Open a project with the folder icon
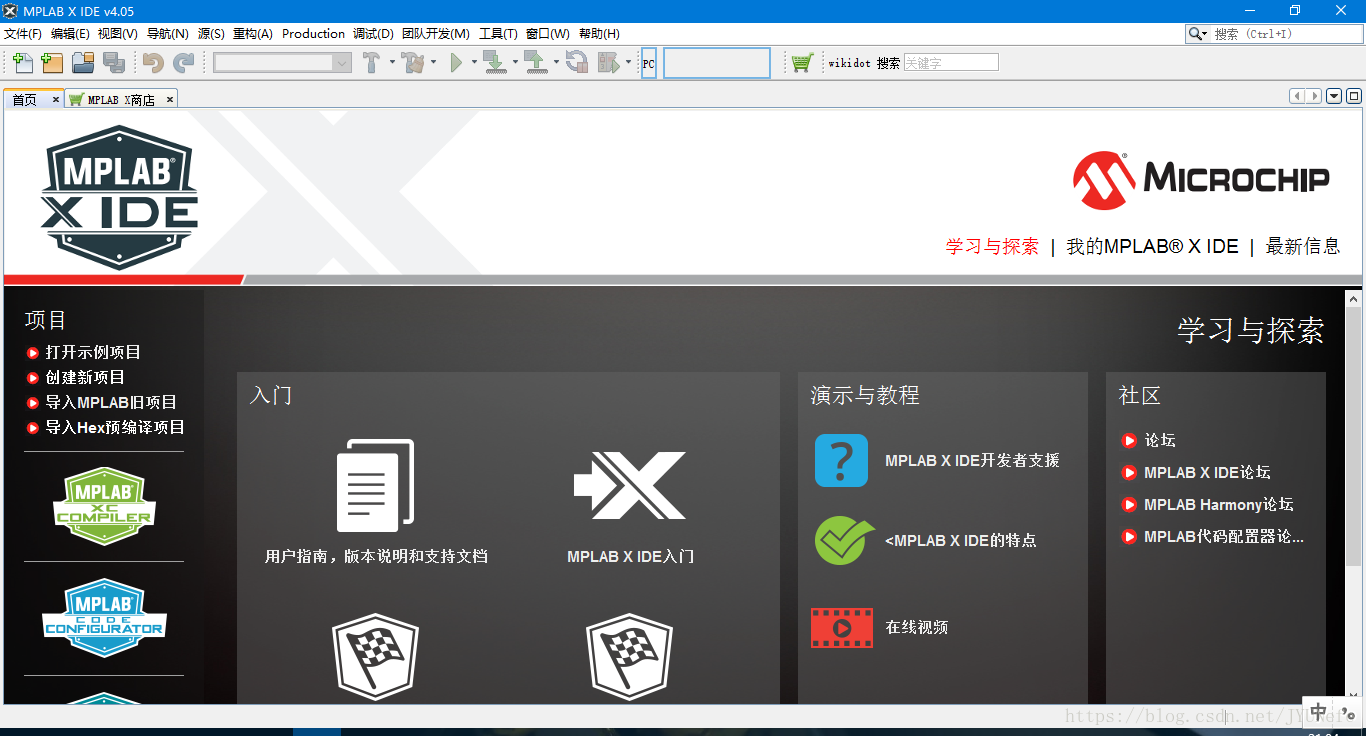This screenshot has width=1366, height=736. [83, 63]
